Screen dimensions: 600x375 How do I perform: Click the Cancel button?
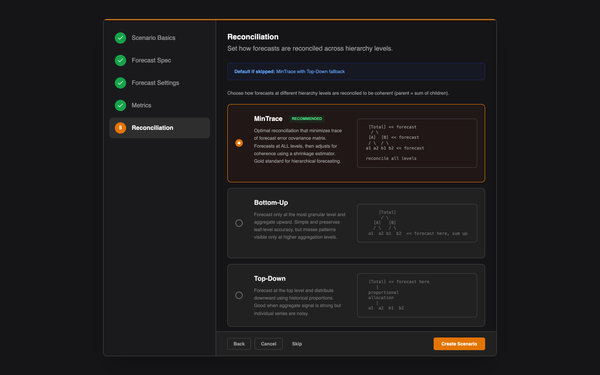coord(268,344)
